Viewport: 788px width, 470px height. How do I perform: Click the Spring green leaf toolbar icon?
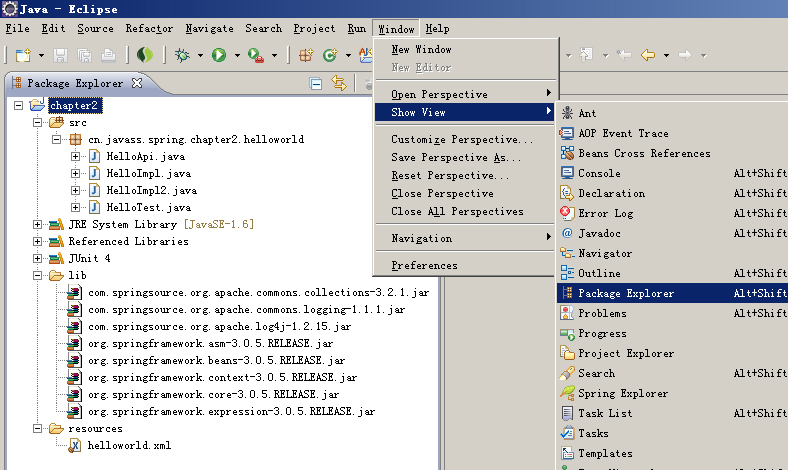coord(145,55)
